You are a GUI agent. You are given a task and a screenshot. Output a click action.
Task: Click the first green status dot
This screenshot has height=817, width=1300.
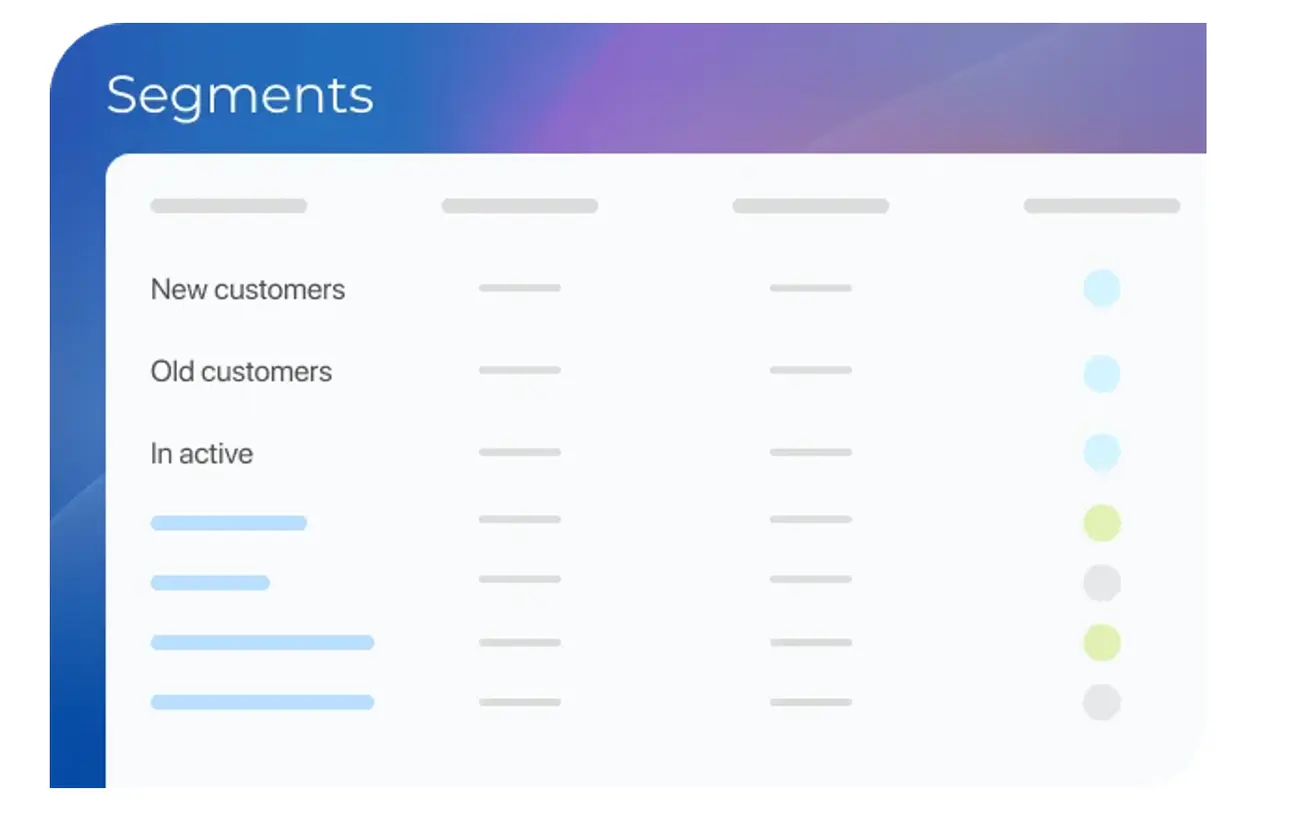pyautogui.click(x=1101, y=523)
